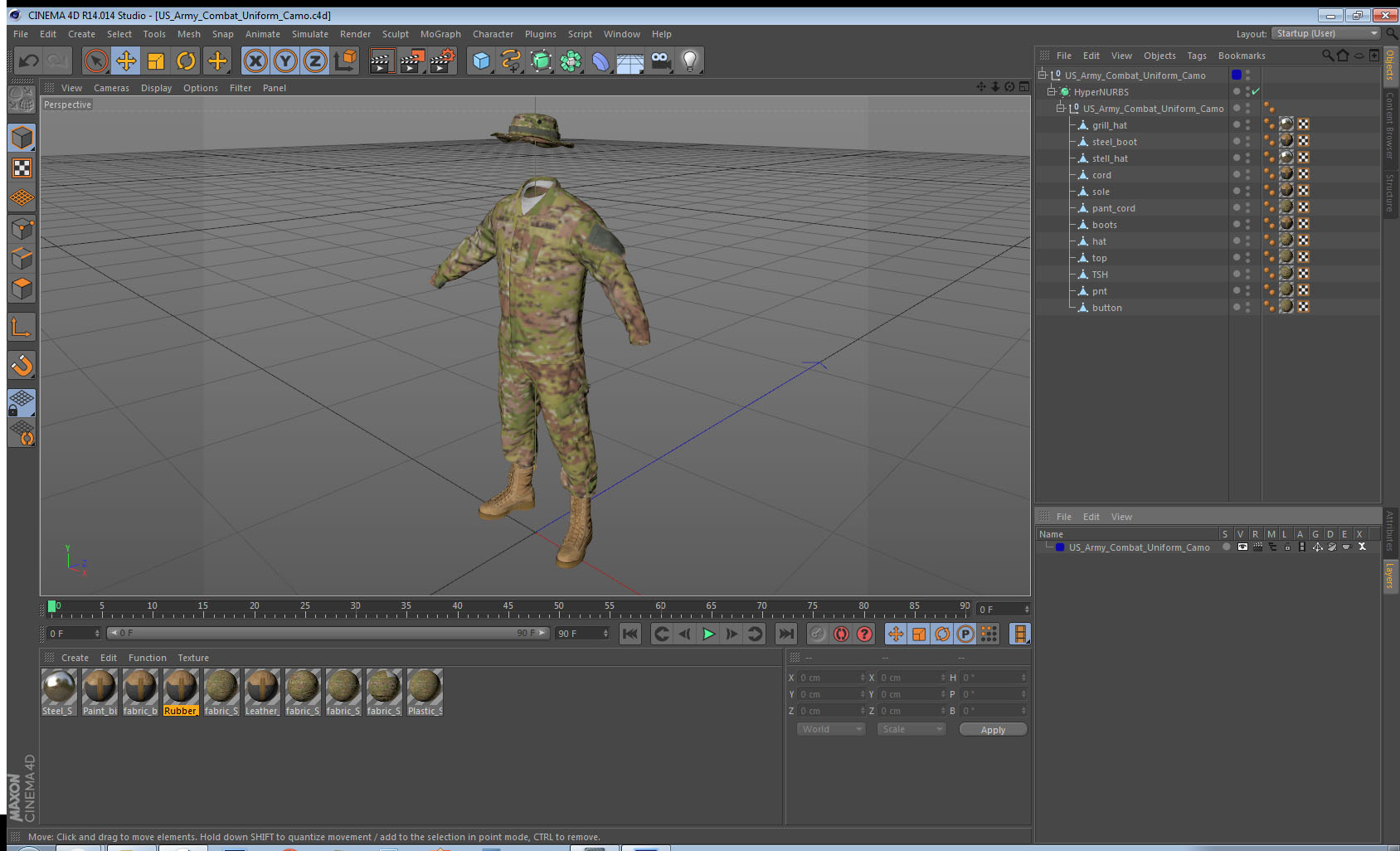Open Object Manager Tags menu
1400x851 pixels.
tap(1196, 56)
